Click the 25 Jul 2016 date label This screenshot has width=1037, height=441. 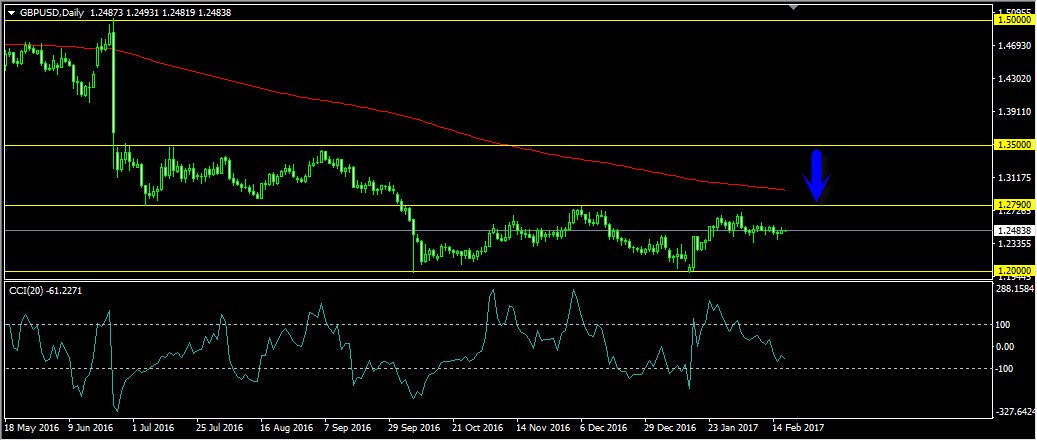pos(222,428)
